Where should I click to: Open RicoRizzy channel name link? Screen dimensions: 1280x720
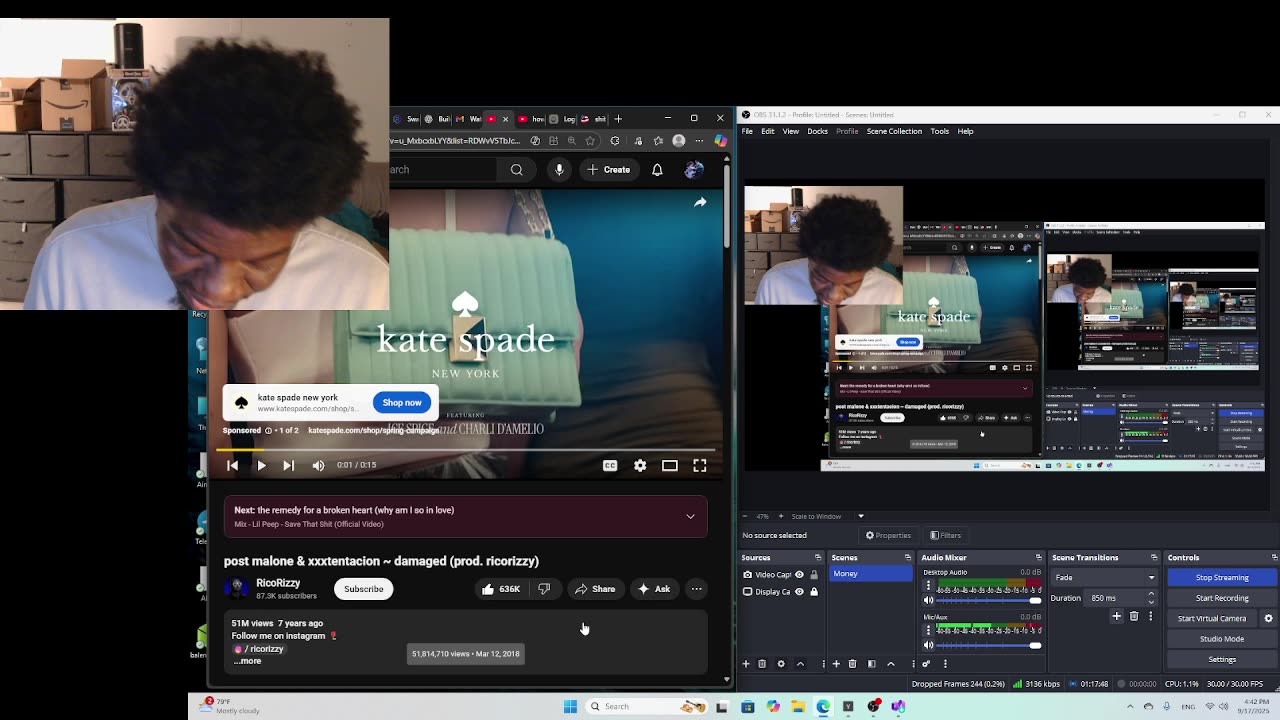pyautogui.click(x=278, y=583)
